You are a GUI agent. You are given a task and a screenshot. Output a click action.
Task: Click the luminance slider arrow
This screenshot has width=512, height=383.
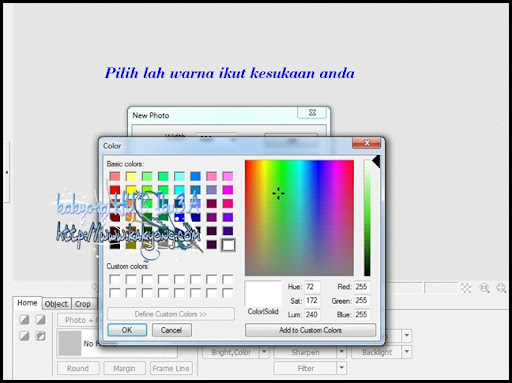376,162
